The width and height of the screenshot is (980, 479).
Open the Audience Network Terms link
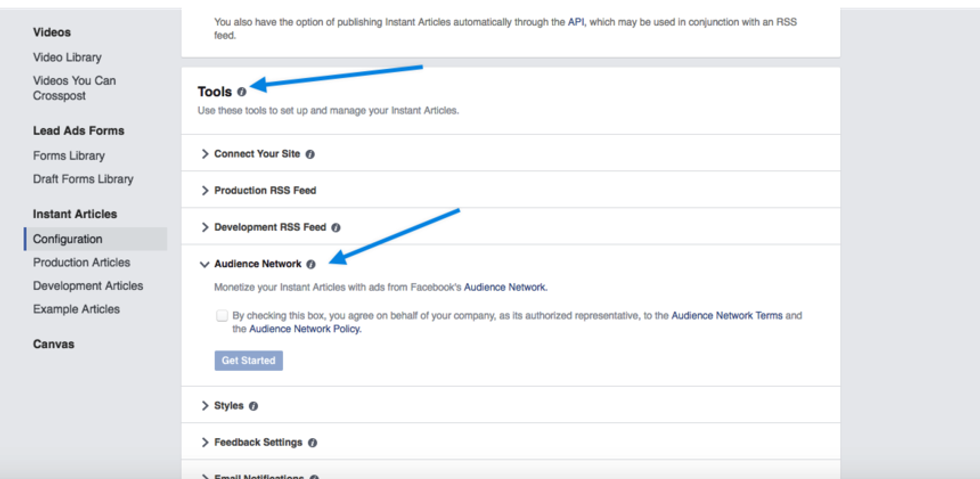(x=726, y=316)
